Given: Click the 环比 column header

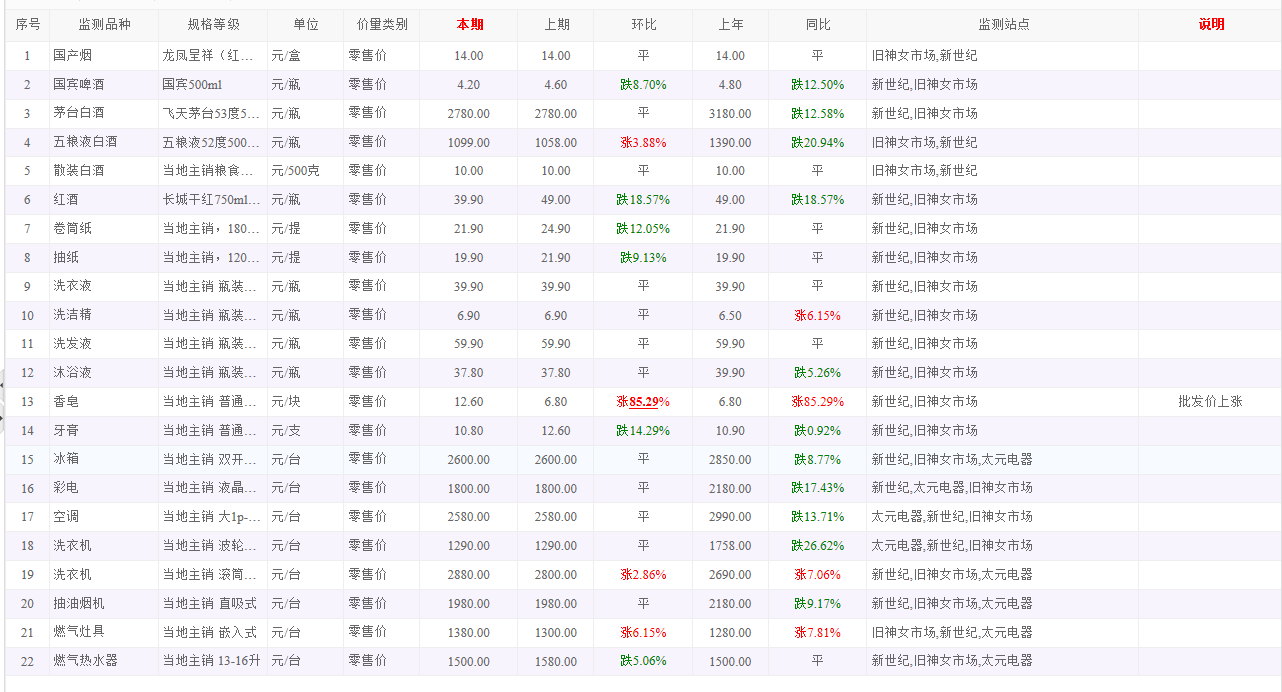Looking at the screenshot, I should coord(644,25).
